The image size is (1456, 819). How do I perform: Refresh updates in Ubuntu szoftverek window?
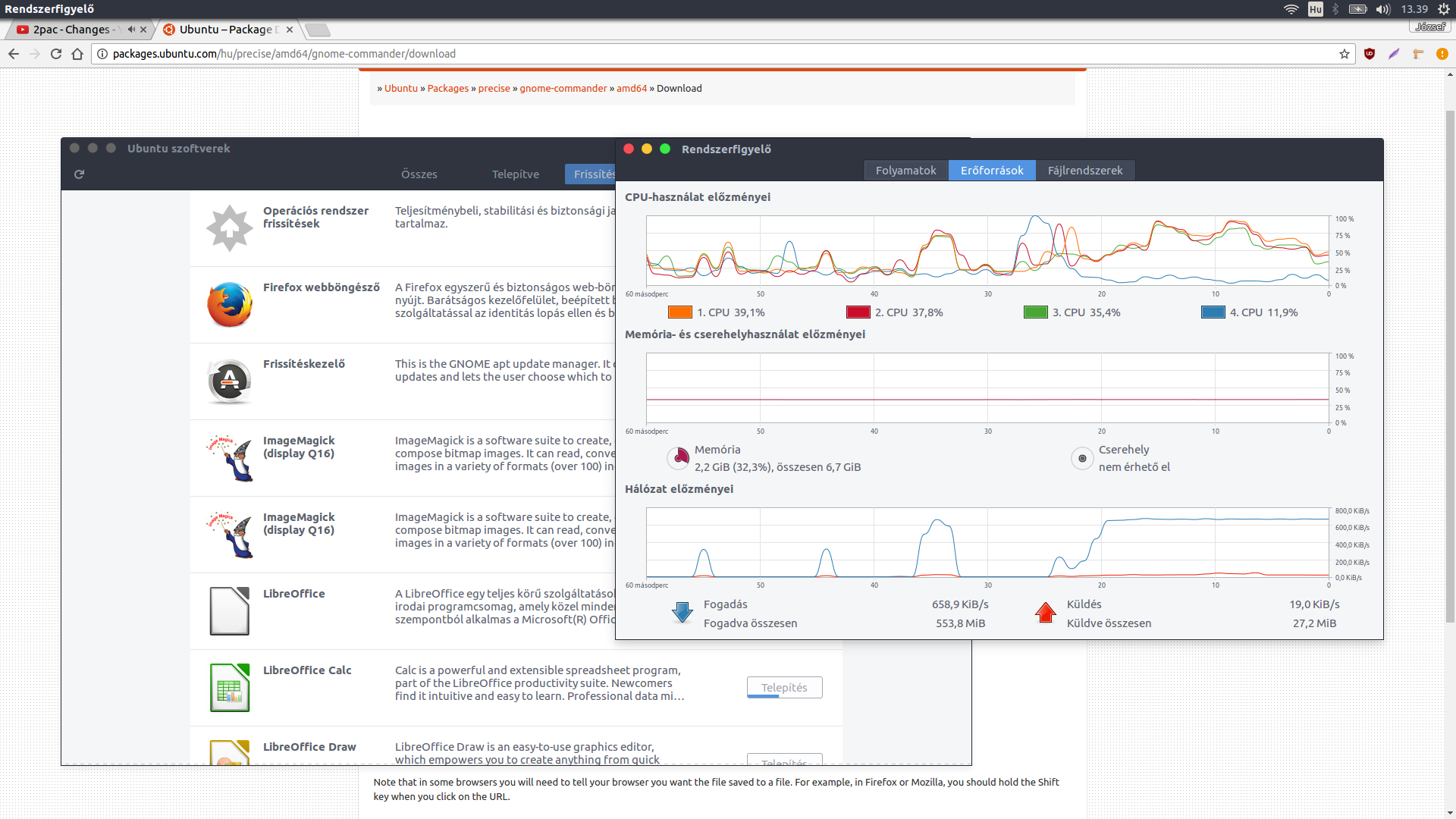point(79,174)
